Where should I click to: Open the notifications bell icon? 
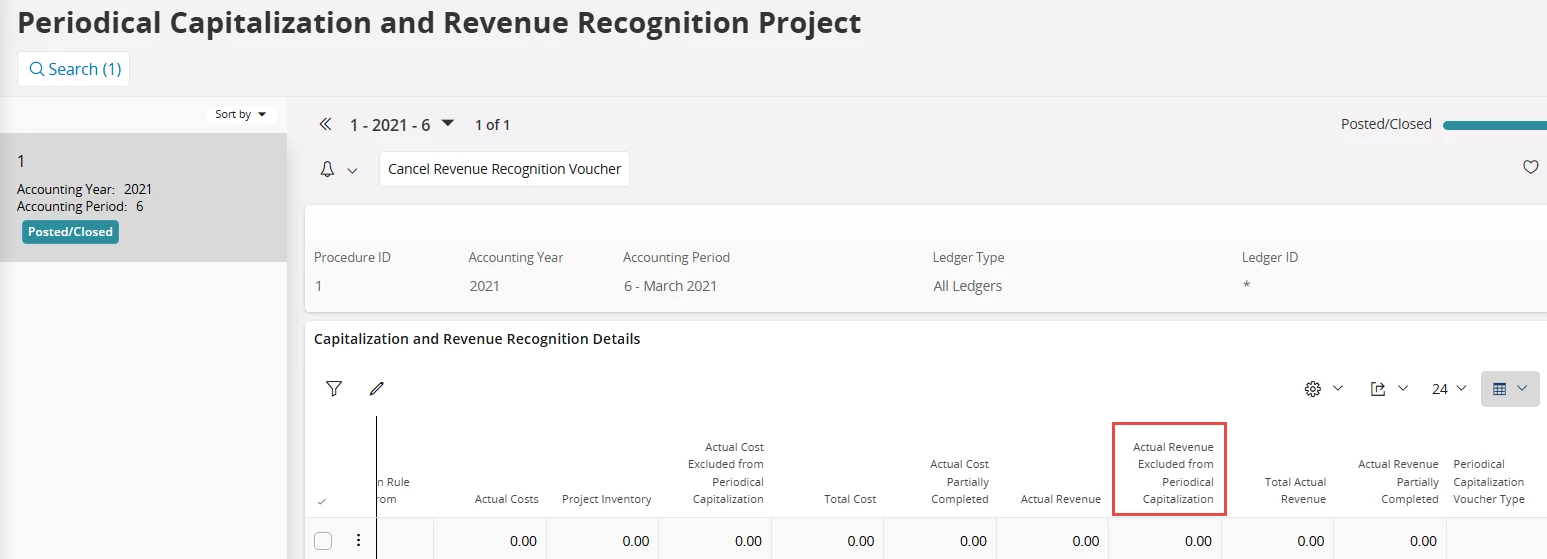point(327,169)
